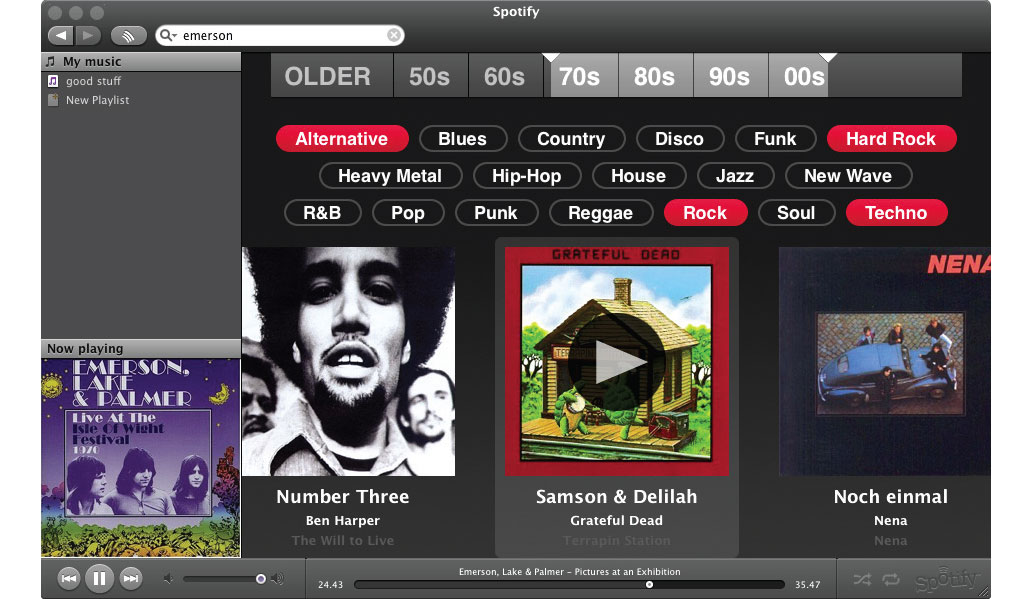This screenshot has width=1027, height=599.
Task: Click the music note icon beside My music
Action: (x=50, y=62)
